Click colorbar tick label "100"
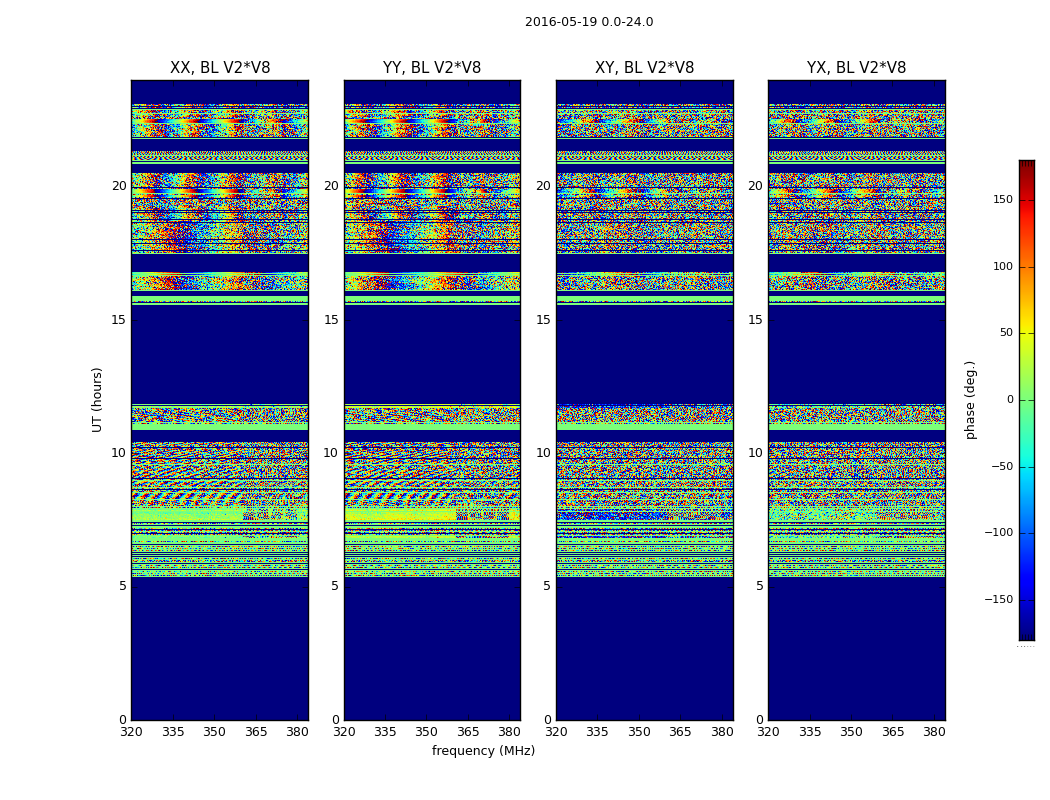Screen dimensions: 1050x800 (x=1003, y=266)
